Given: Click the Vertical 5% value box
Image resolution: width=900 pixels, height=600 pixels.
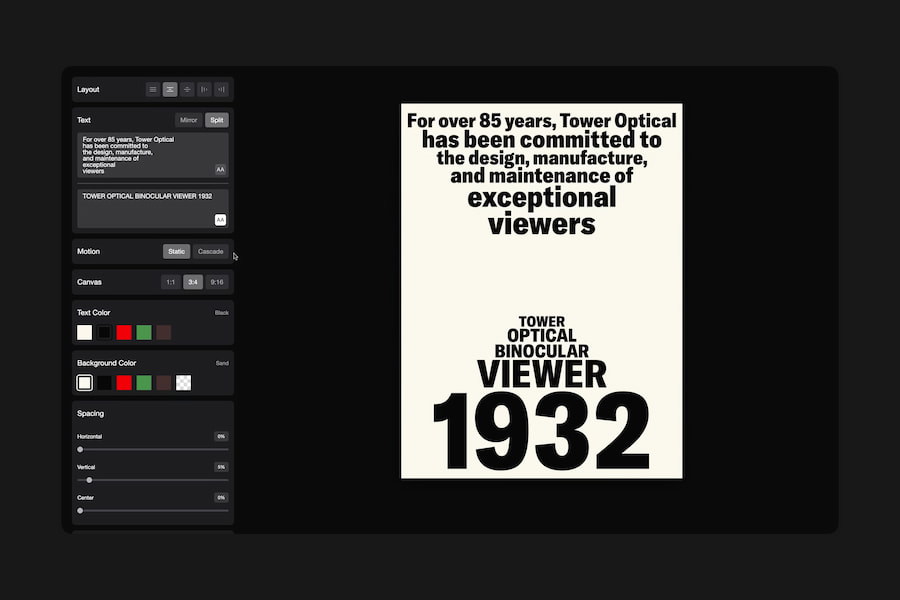Looking at the screenshot, I should pos(221,467).
